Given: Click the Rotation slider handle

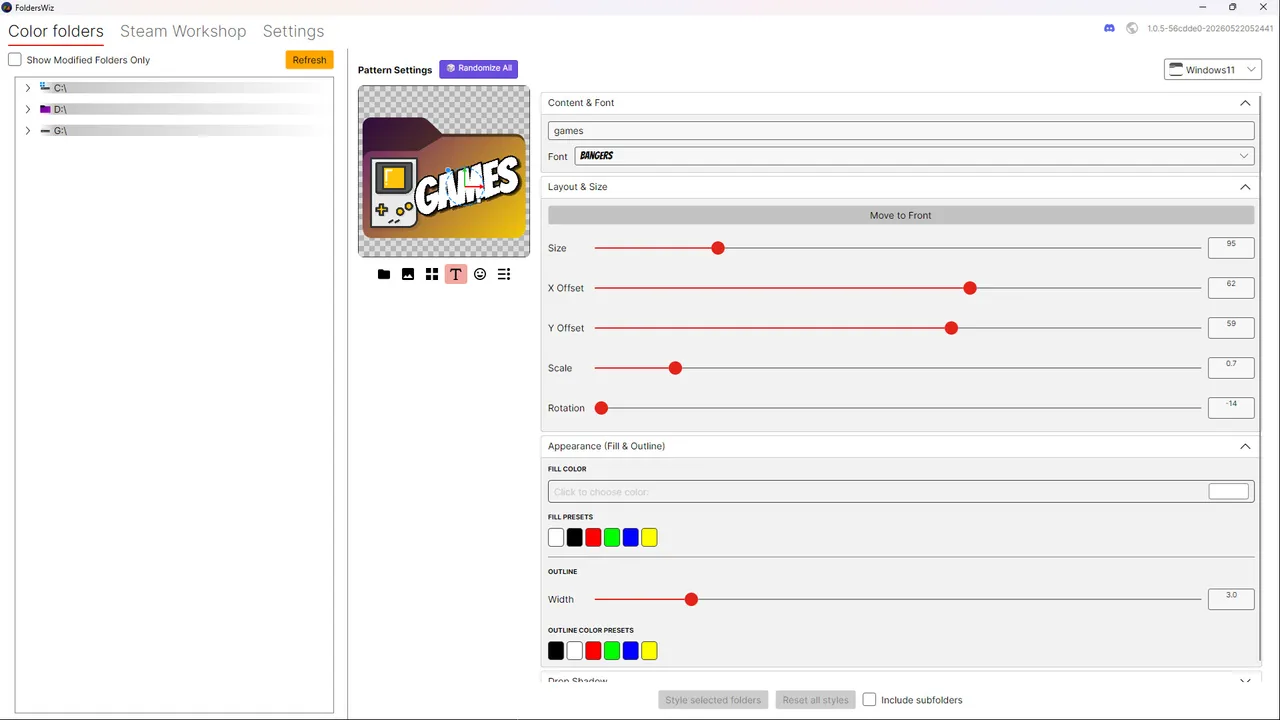Looking at the screenshot, I should 602,408.
